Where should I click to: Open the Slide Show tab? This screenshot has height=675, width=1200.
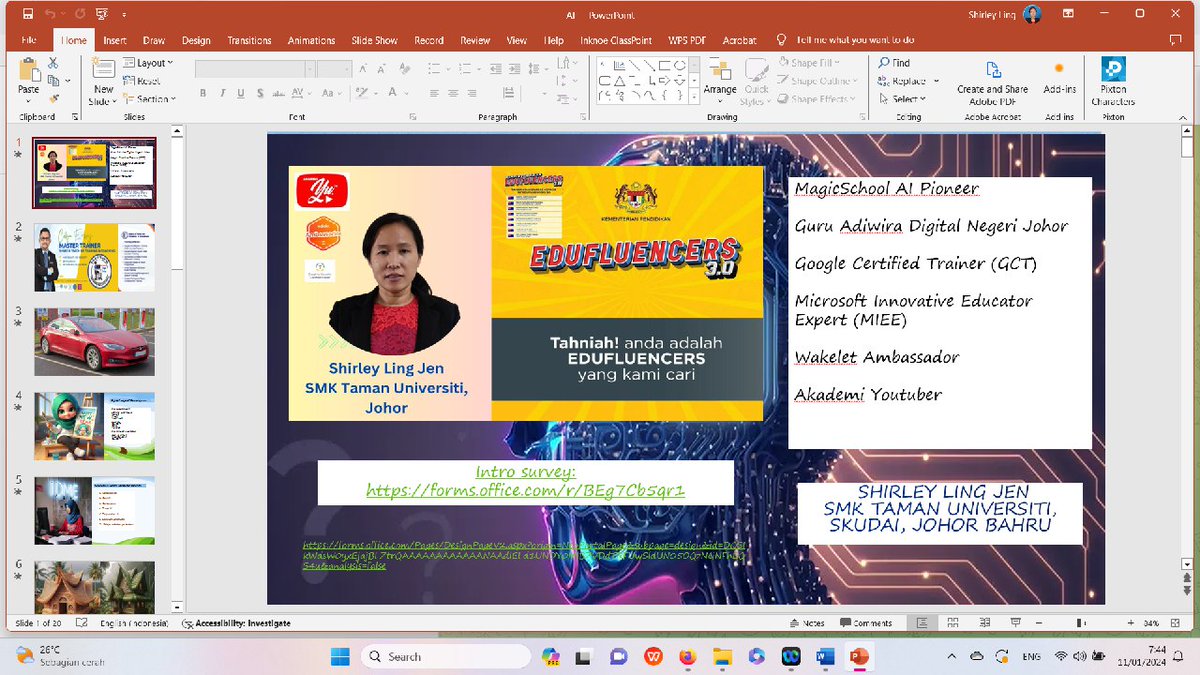tap(375, 40)
